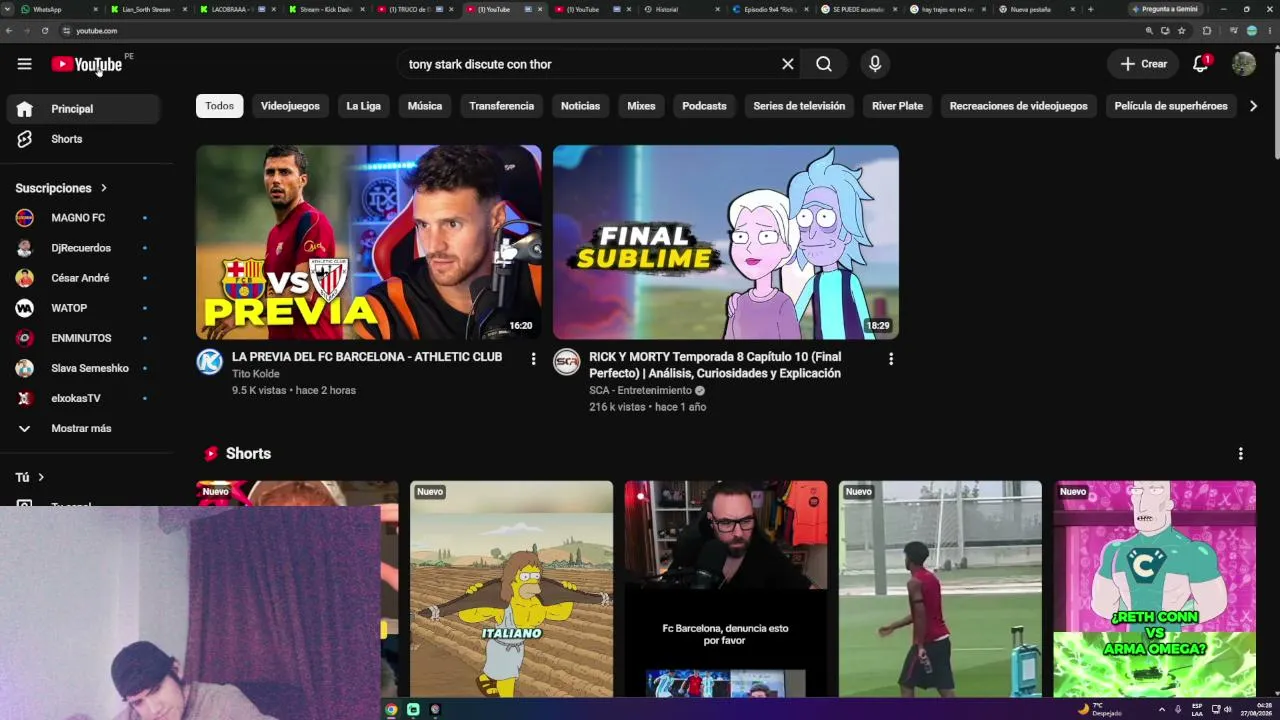
Task: Select the La Liga filter chip
Action: (x=363, y=106)
